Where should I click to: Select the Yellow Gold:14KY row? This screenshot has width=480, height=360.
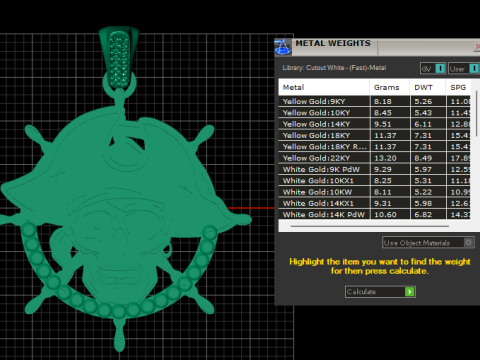(374, 124)
